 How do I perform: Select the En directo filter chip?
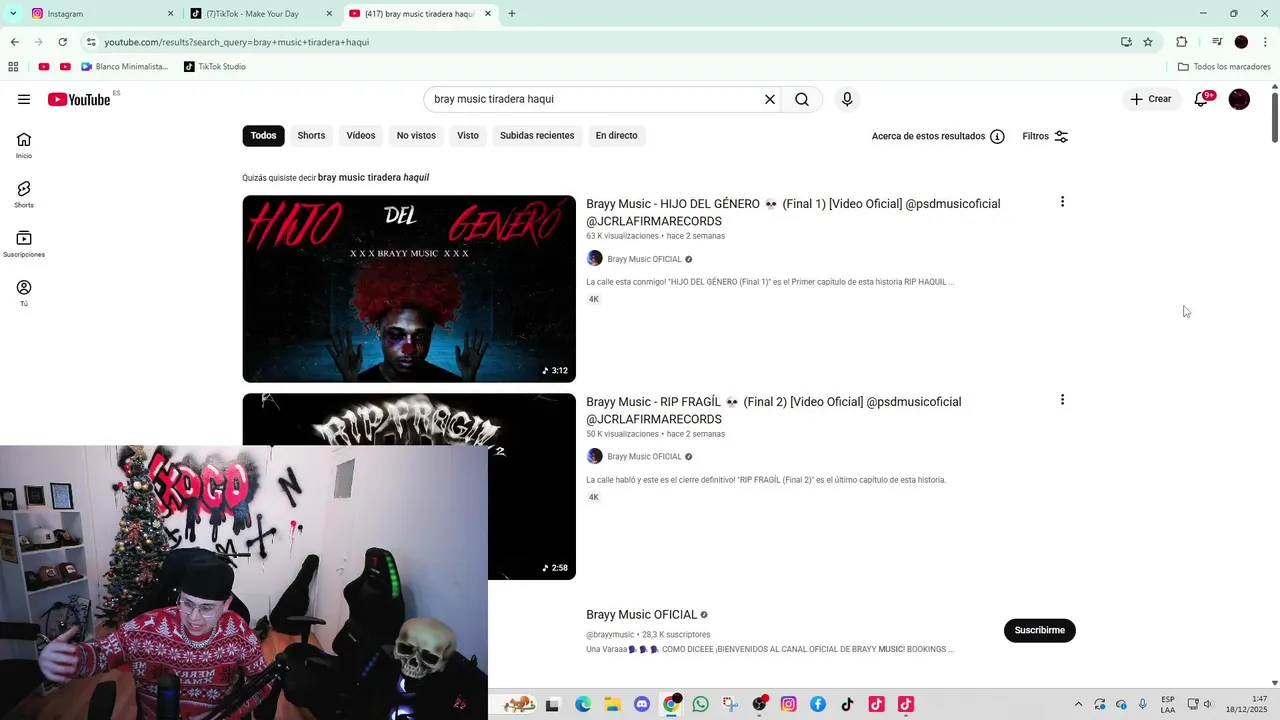(616, 136)
